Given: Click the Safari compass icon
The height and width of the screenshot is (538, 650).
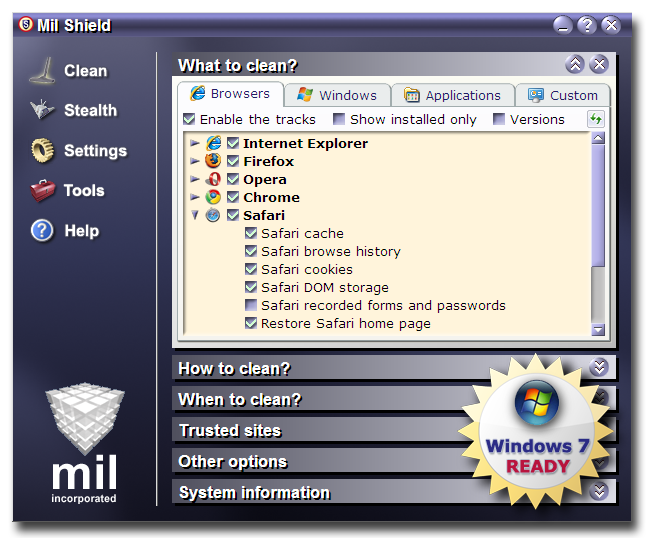Looking at the screenshot, I should pyautogui.click(x=213, y=215).
